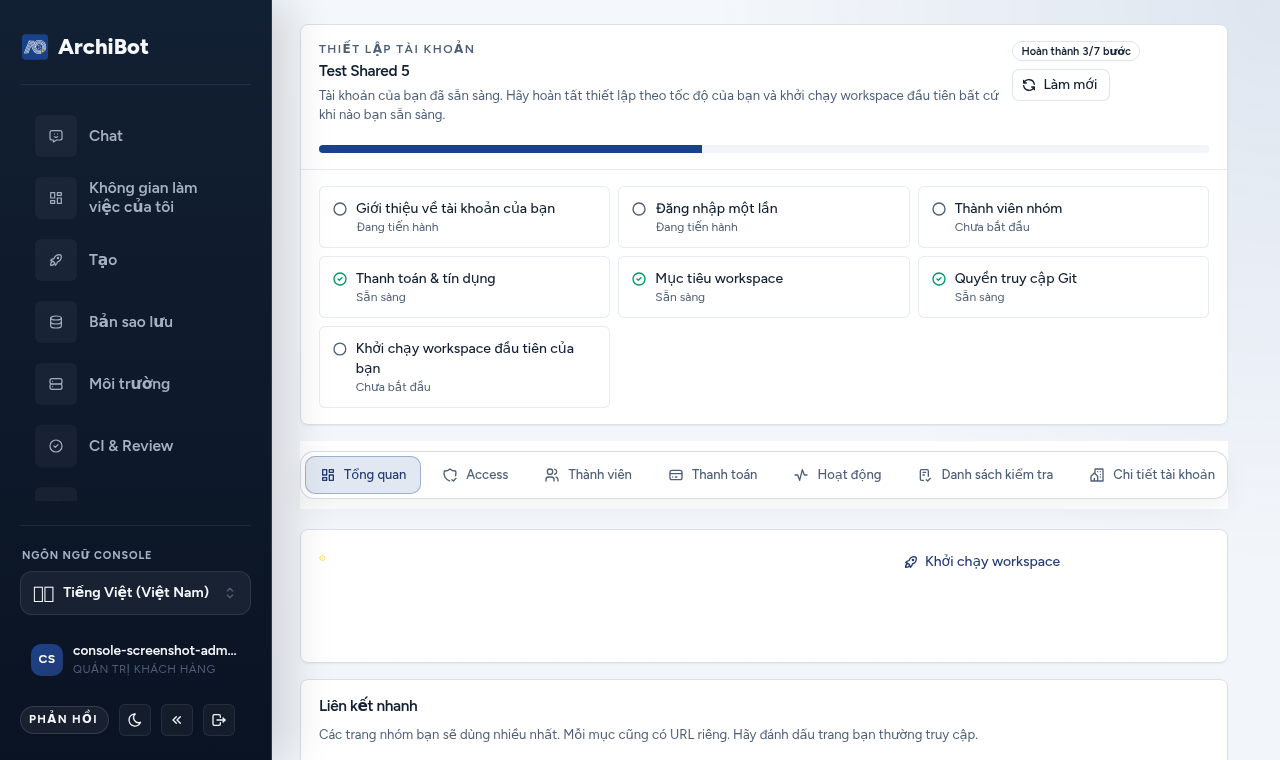Switch to the Hoạt động tab
Viewport: 1280px width, 760px height.
(x=837, y=475)
